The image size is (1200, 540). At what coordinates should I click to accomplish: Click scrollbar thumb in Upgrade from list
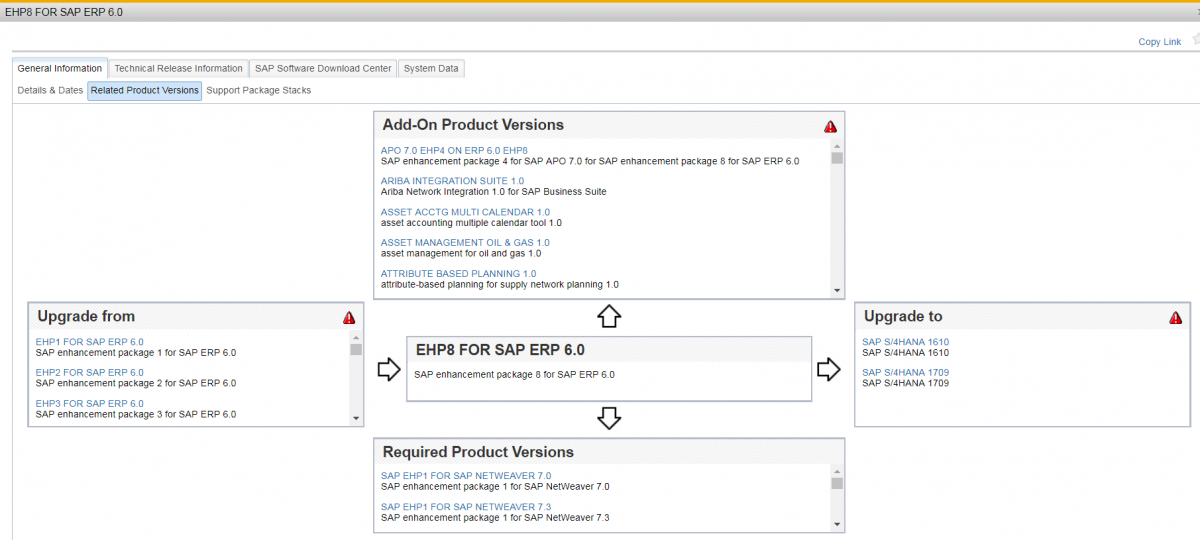point(356,350)
